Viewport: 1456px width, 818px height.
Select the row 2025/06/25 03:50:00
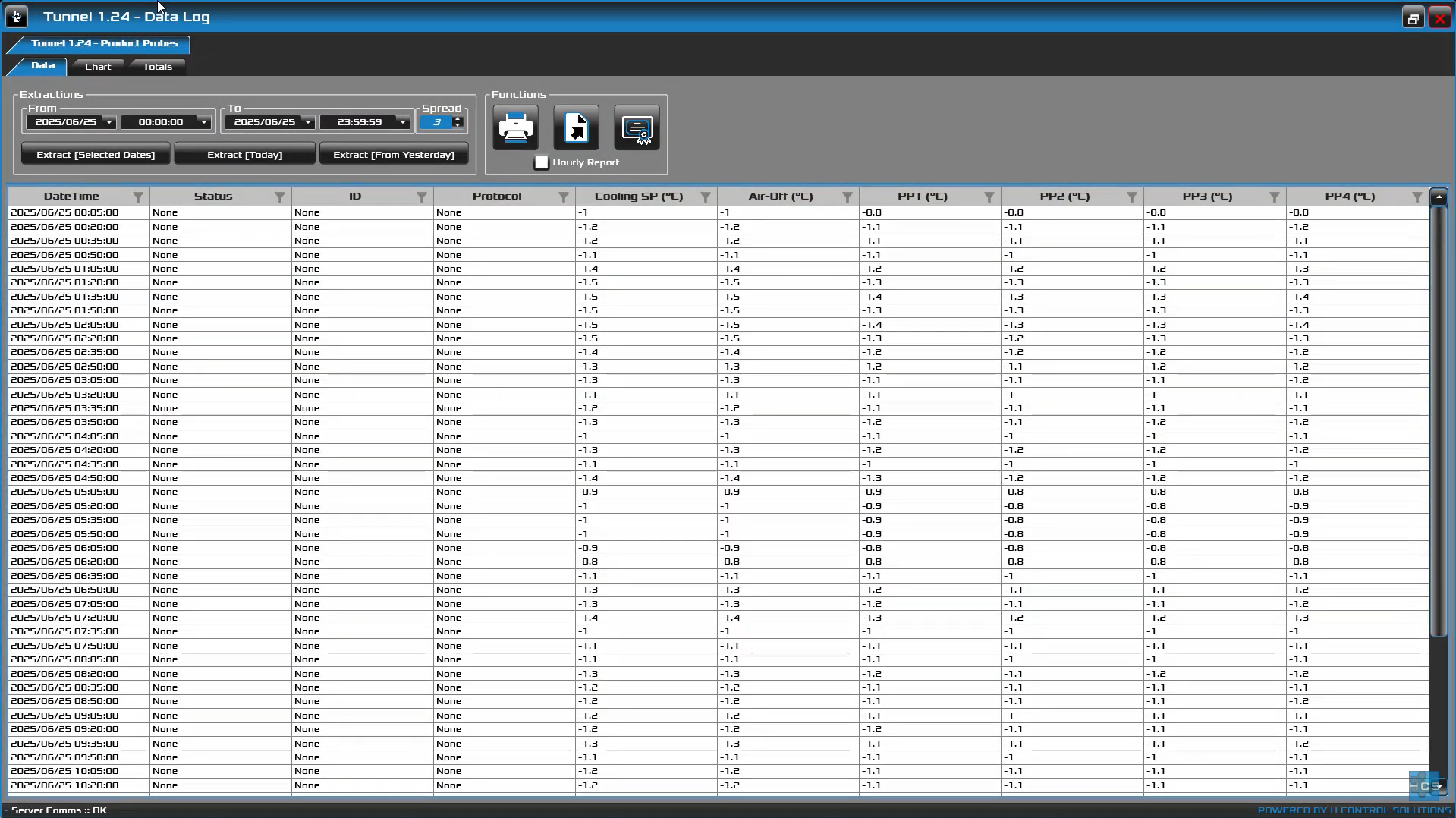(719, 422)
